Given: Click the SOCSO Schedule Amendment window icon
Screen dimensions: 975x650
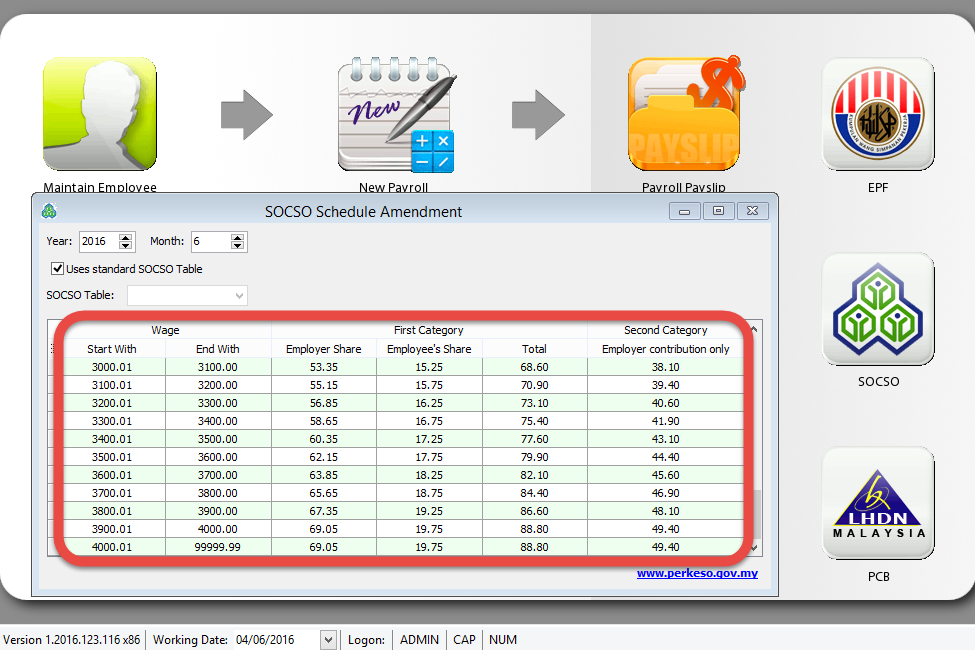Looking at the screenshot, I should tap(49, 211).
